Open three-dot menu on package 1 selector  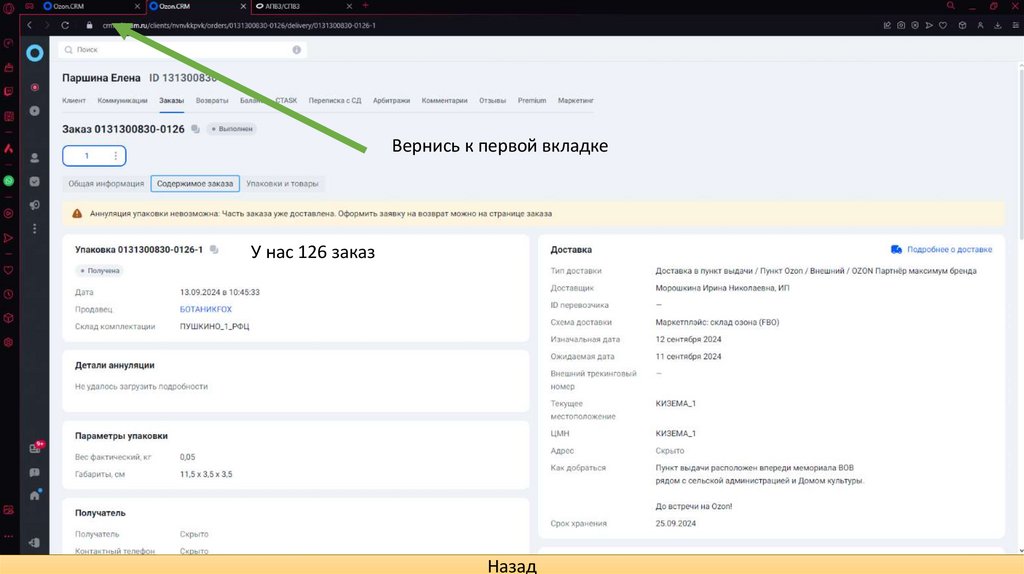pos(116,155)
